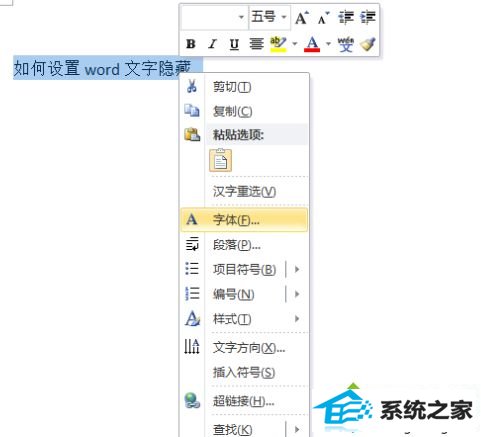Apply the red font color swatch
The image size is (481, 437).
click(x=312, y=44)
